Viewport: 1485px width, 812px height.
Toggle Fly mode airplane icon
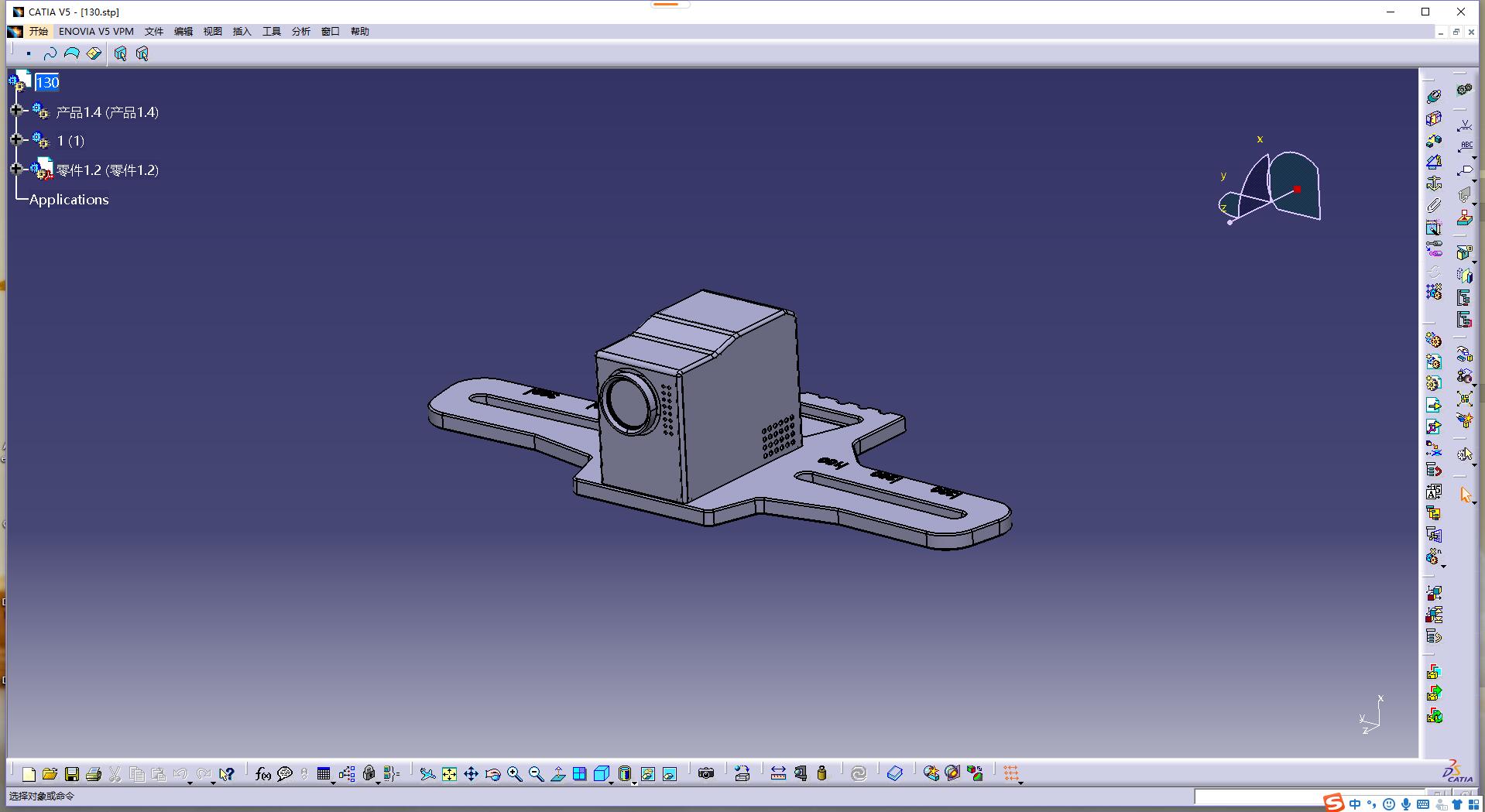click(x=427, y=774)
